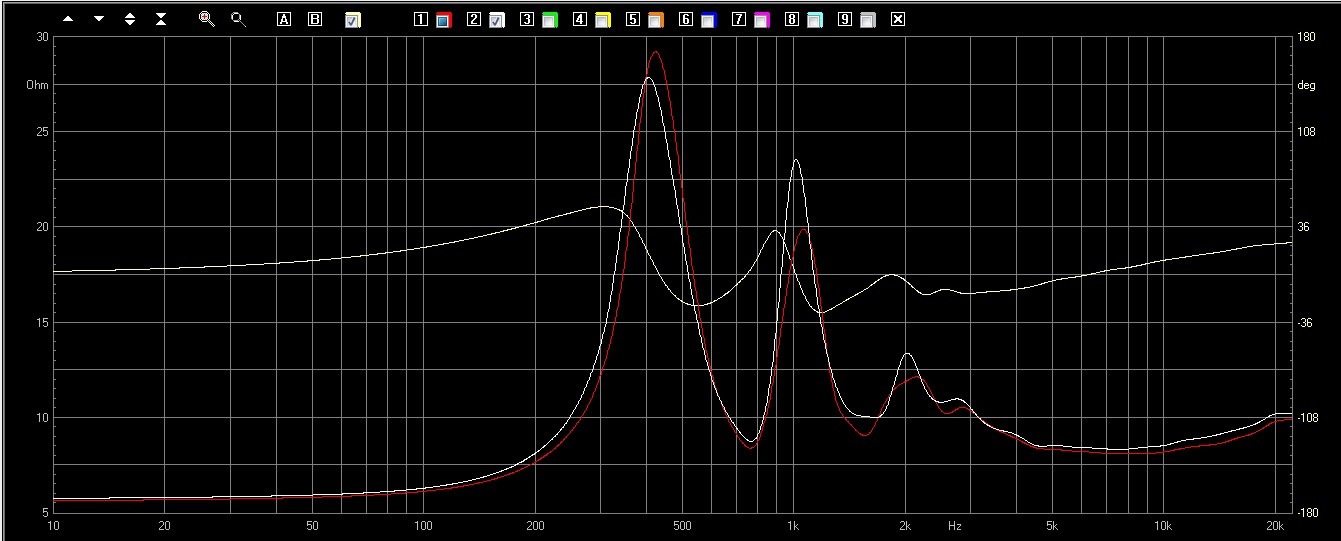Enable the cyan curve 8 checkbox
This screenshot has height=541, width=1341.
(x=814, y=20)
